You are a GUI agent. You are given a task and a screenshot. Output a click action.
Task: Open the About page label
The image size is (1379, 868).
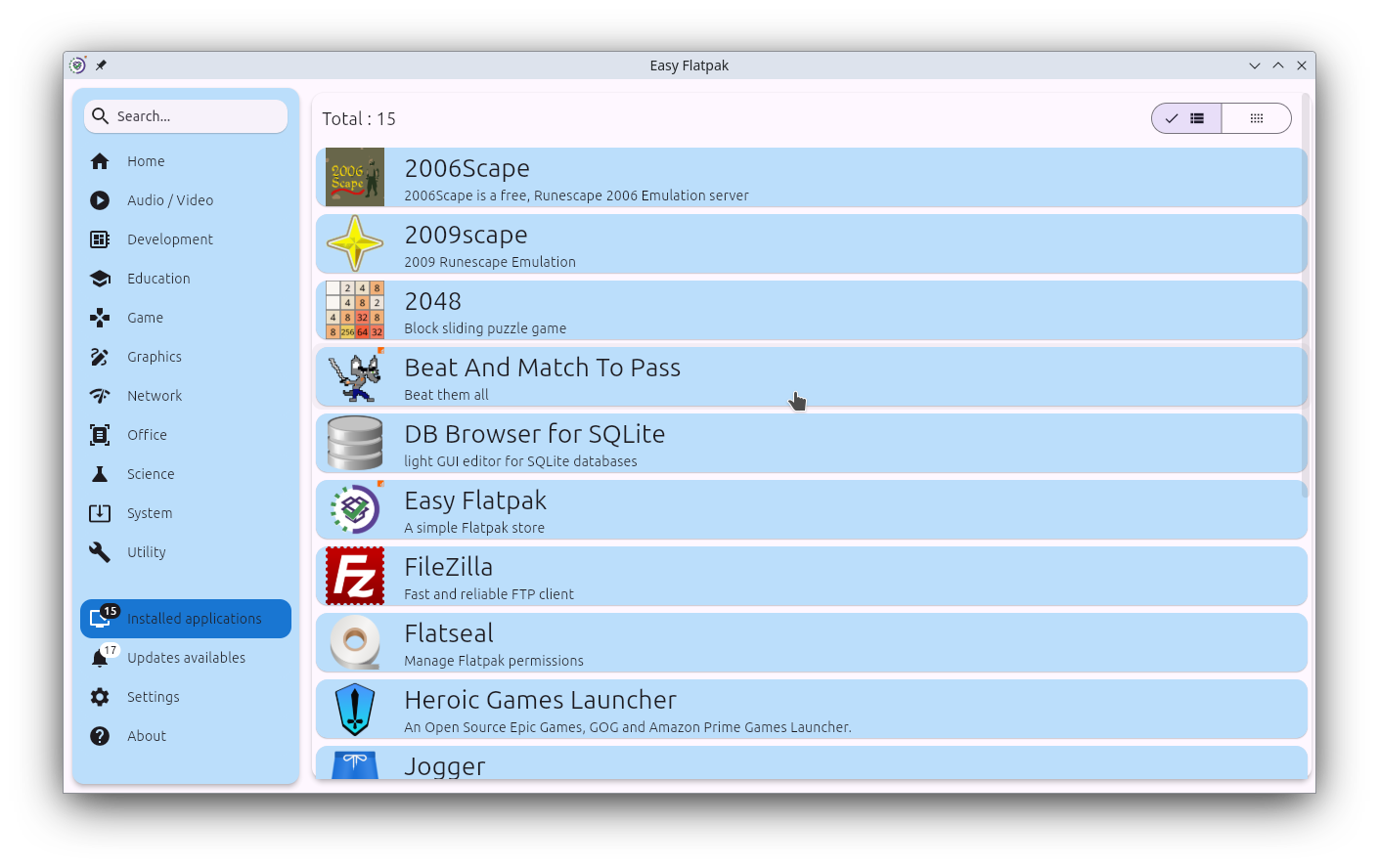tap(147, 736)
